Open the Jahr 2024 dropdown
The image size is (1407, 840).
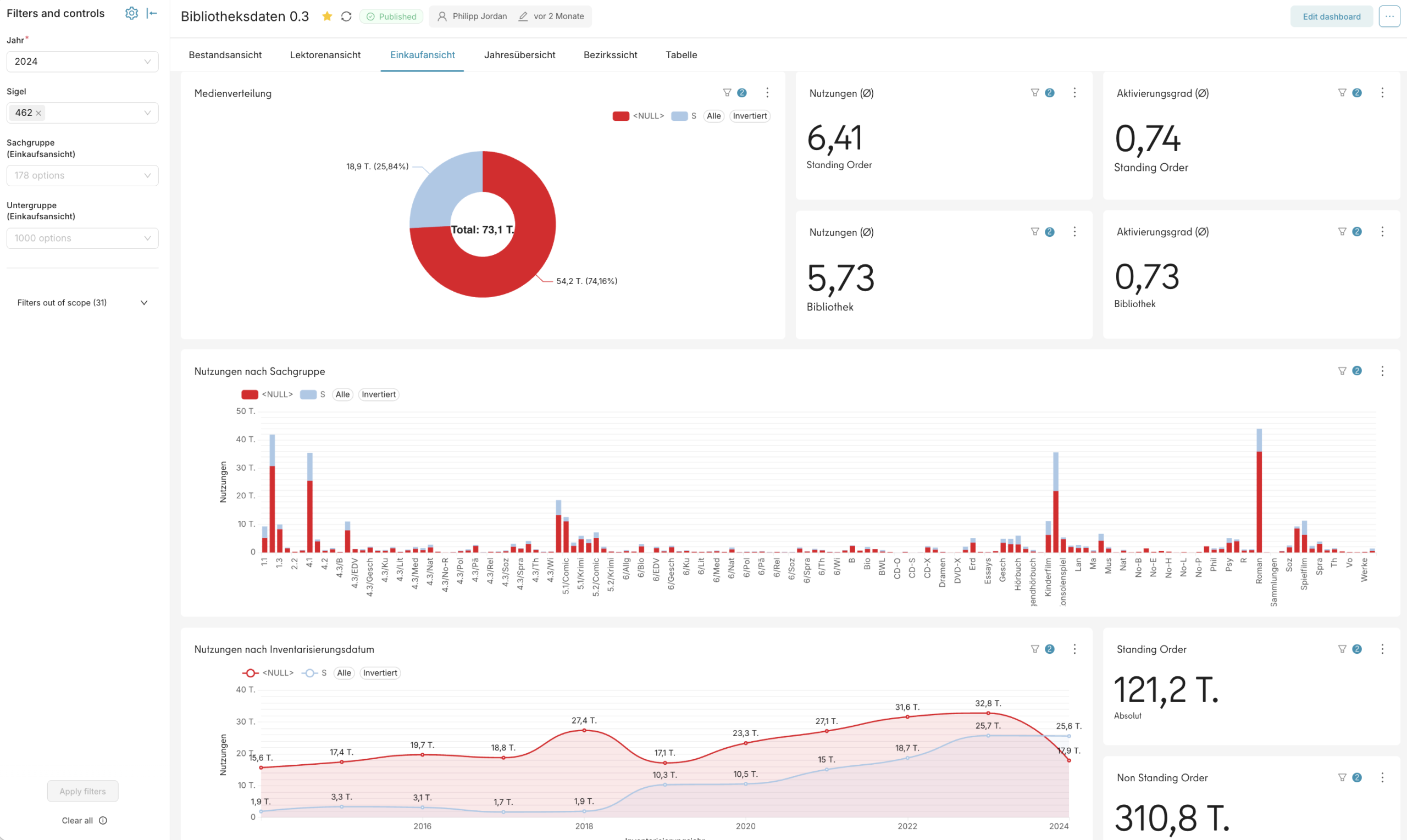tap(82, 62)
